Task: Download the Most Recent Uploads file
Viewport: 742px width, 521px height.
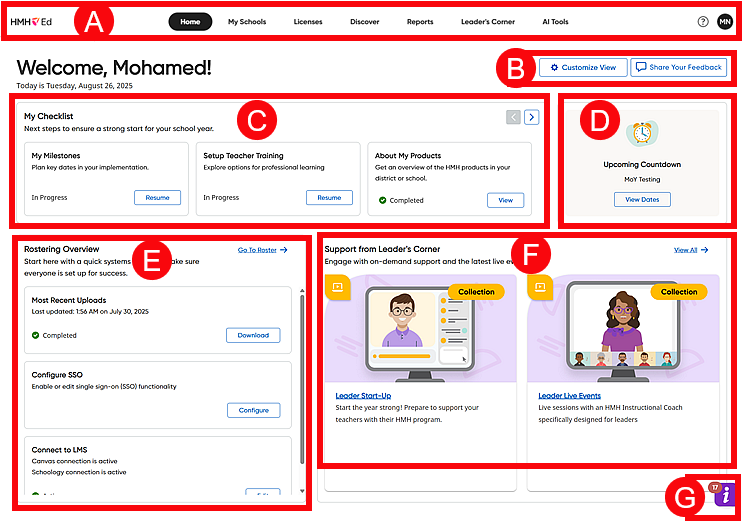Action: click(x=253, y=335)
